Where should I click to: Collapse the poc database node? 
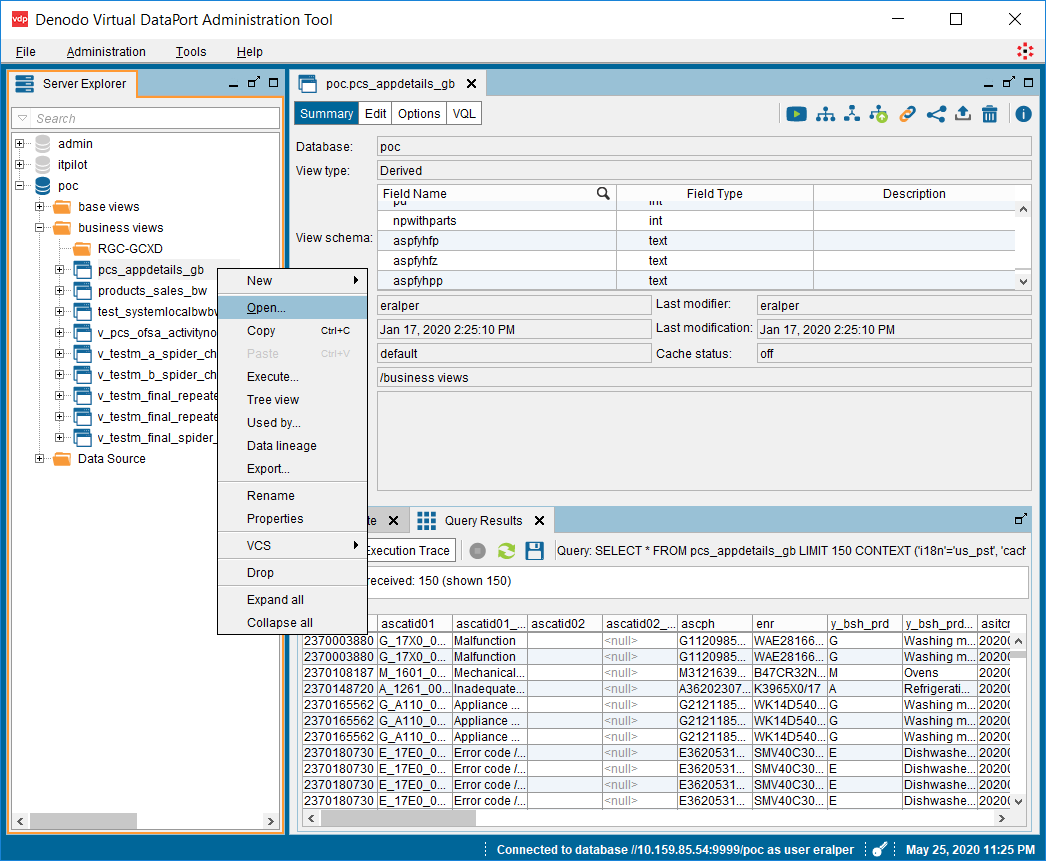19,185
